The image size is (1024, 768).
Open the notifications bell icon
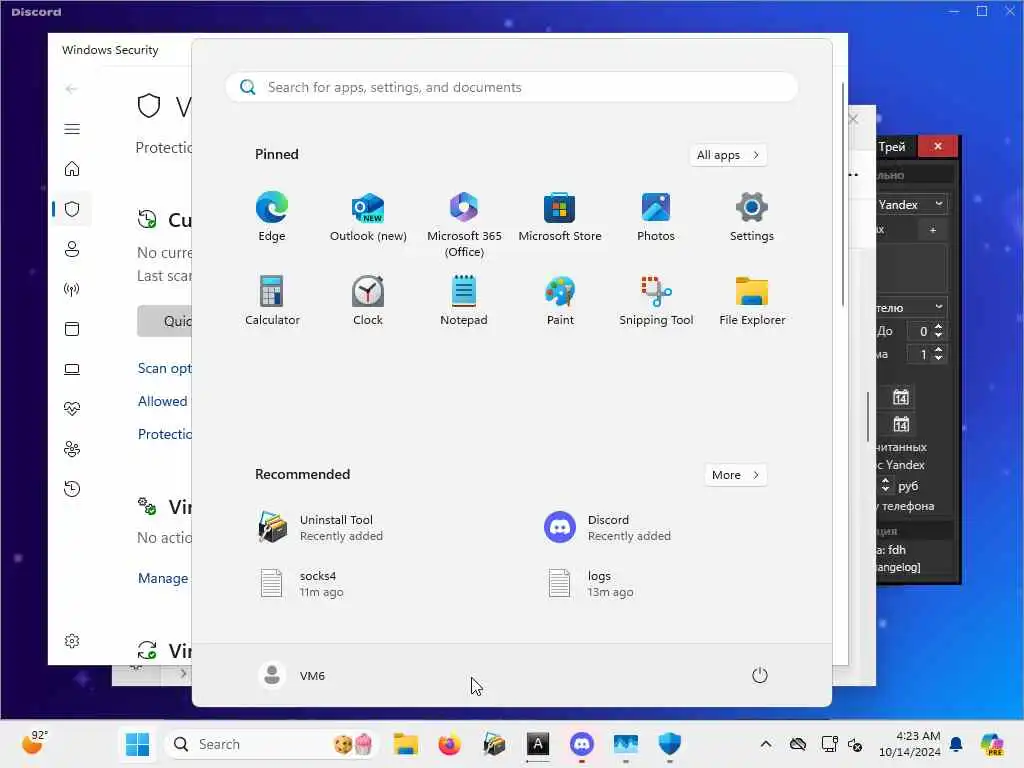[x=956, y=744]
